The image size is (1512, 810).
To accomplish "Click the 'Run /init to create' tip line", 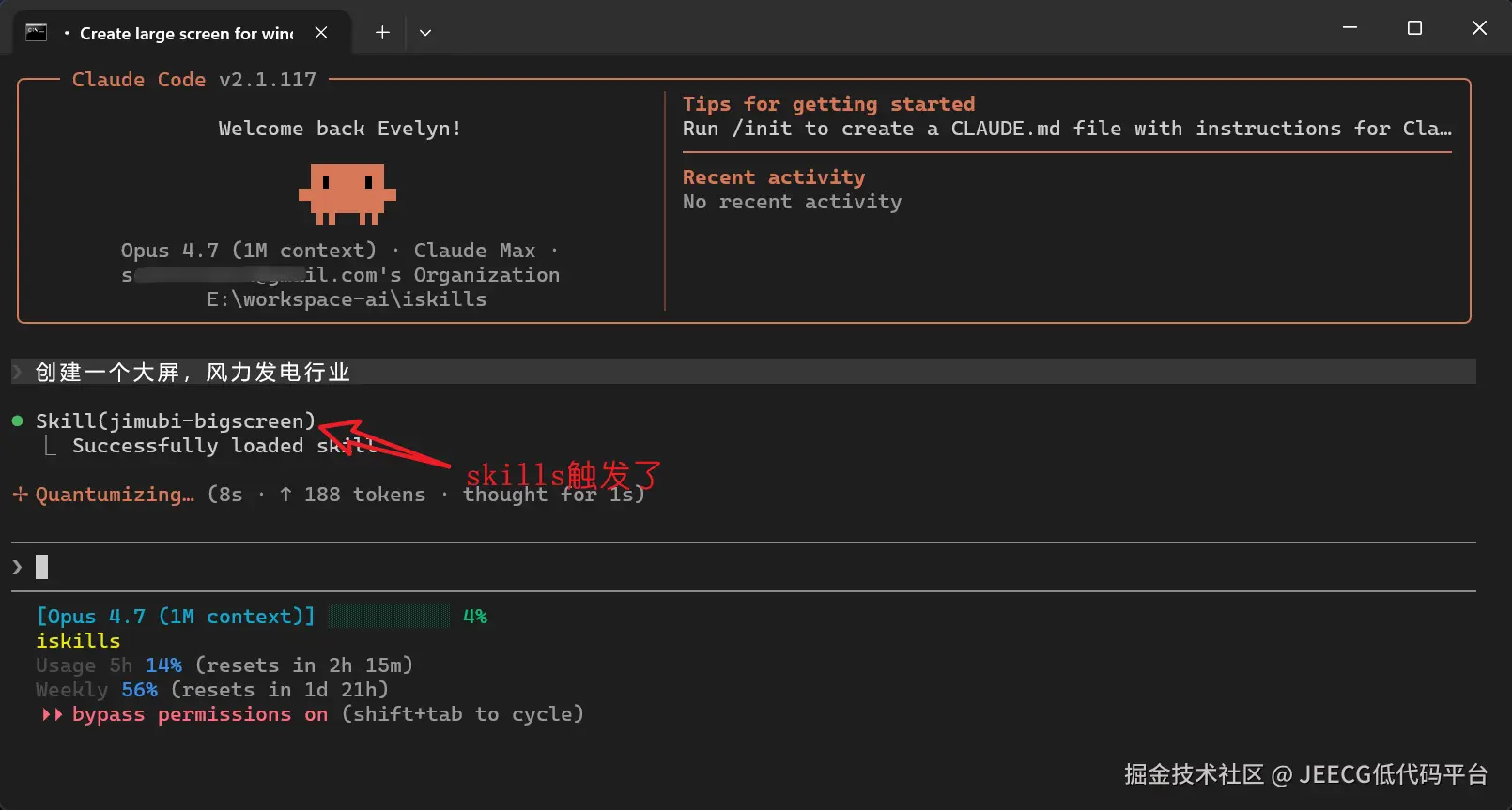I will click(1067, 129).
